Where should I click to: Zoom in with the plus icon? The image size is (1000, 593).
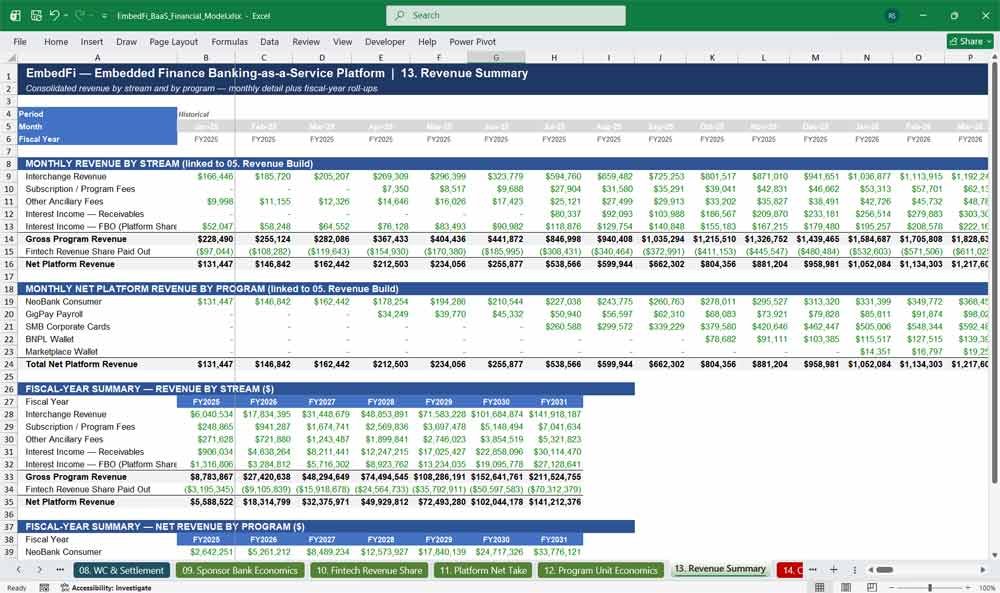(967, 587)
